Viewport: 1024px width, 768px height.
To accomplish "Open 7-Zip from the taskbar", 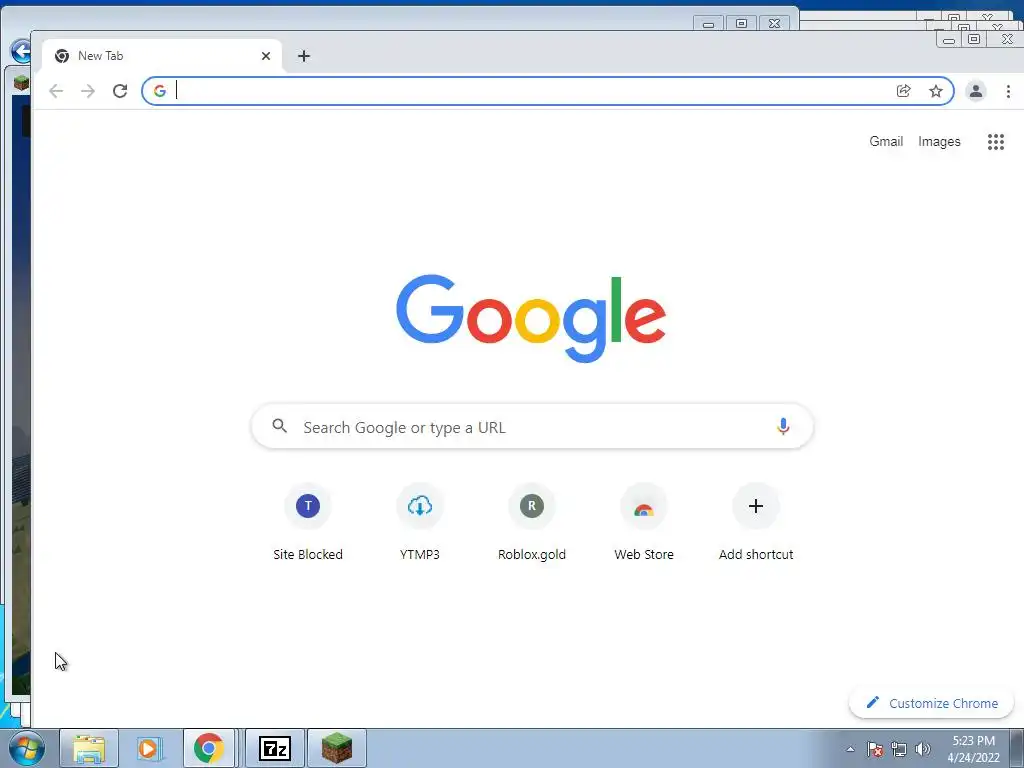I will (275, 748).
